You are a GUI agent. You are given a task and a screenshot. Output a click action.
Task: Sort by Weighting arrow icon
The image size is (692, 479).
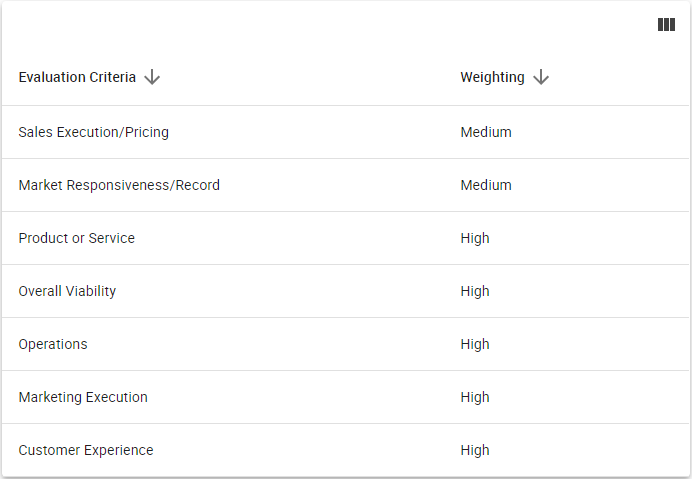click(541, 77)
